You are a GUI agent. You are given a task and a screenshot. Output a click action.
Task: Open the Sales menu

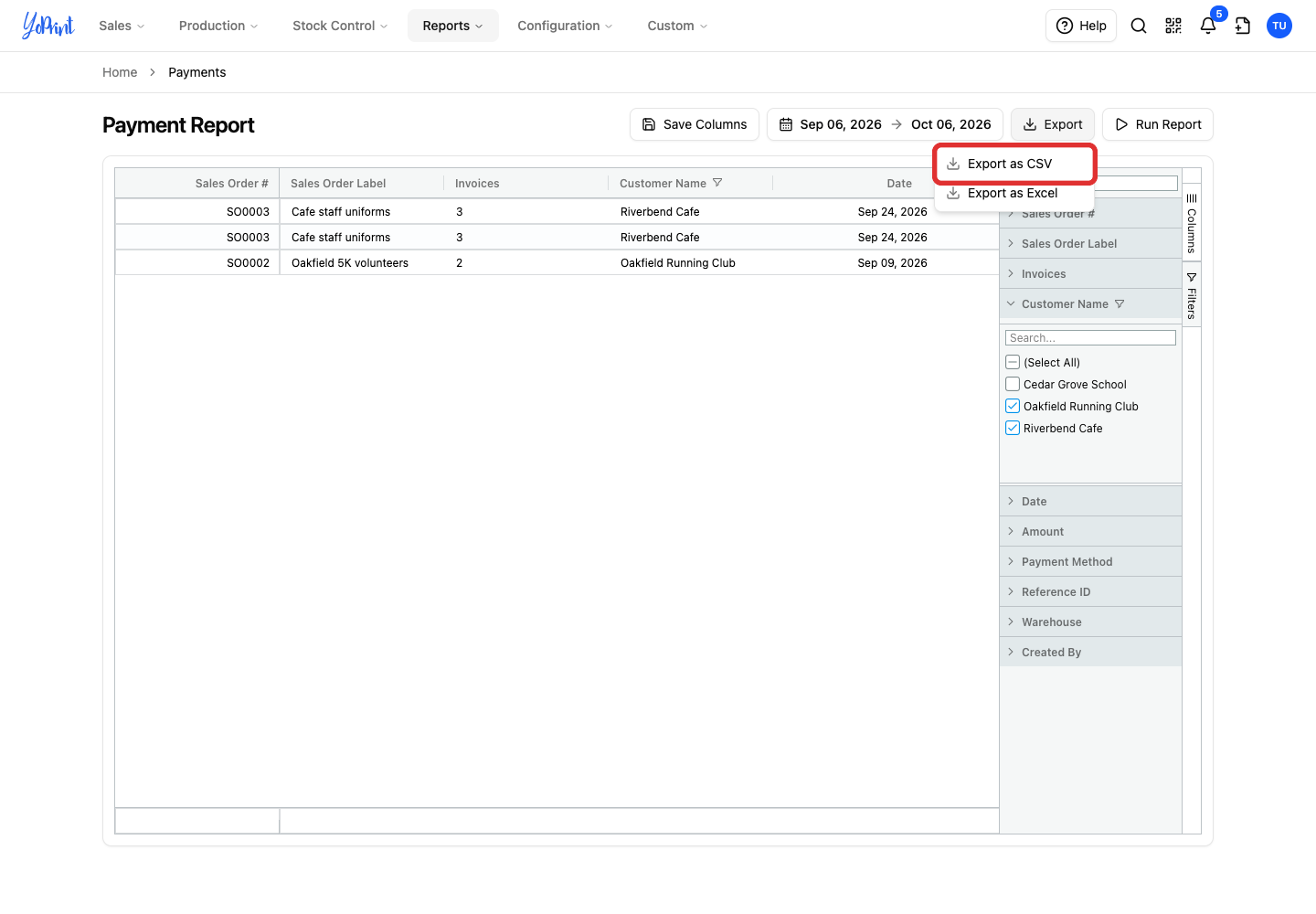tap(122, 26)
